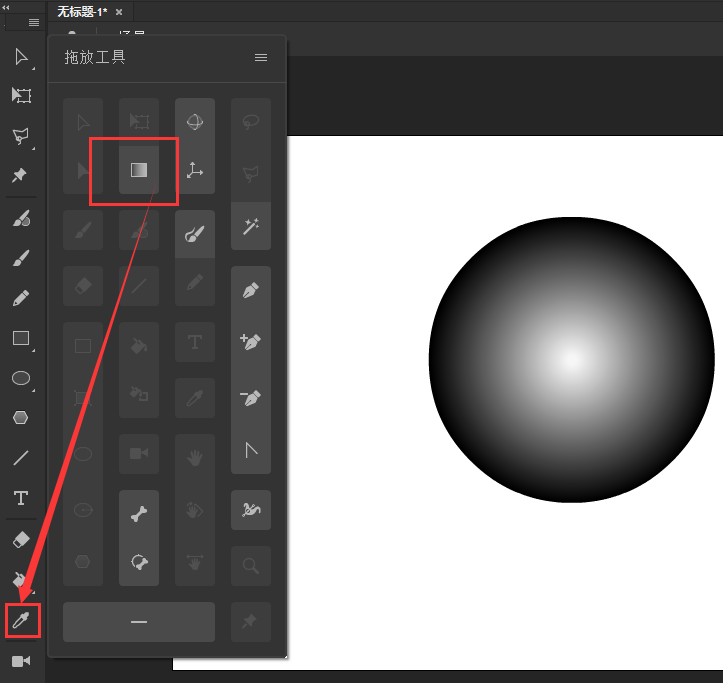This screenshot has width=723, height=683.
Task: Collapse the toolbar with the double-arrow
Action: 8,6
